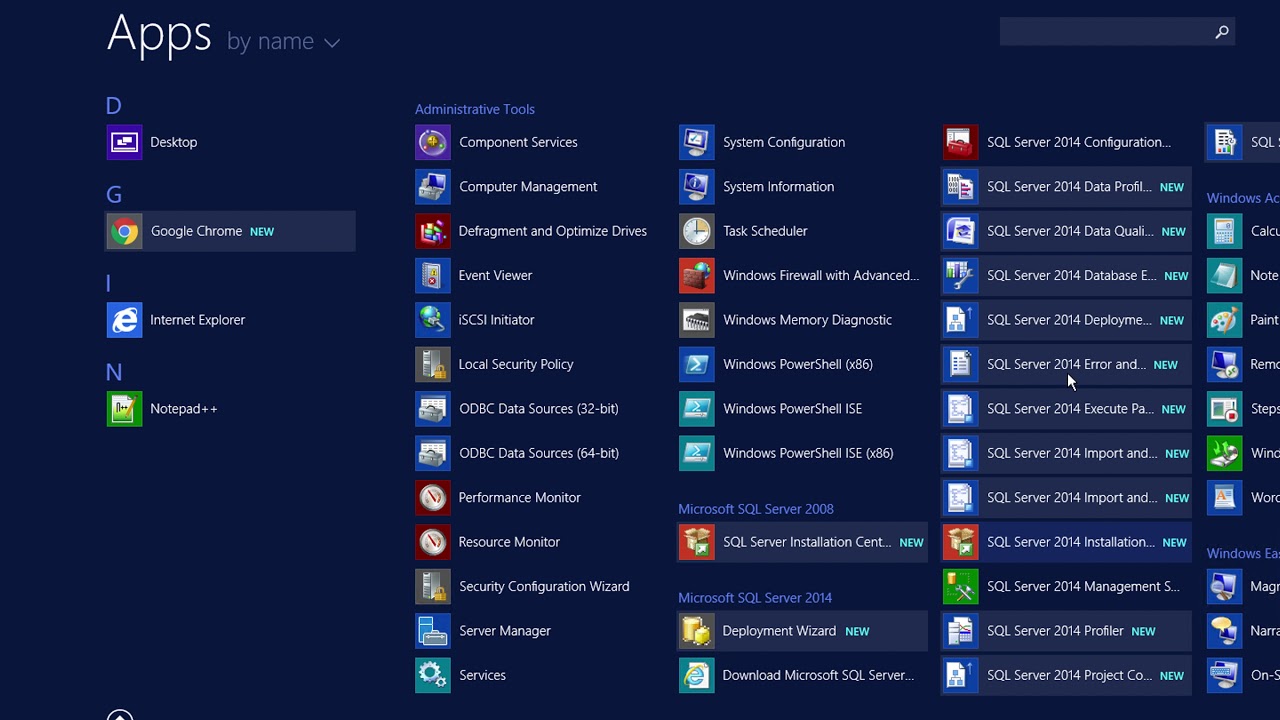Click 'SQL Server 2014 Installation...' text
This screenshot has height=720, width=1280.
[1071, 542]
